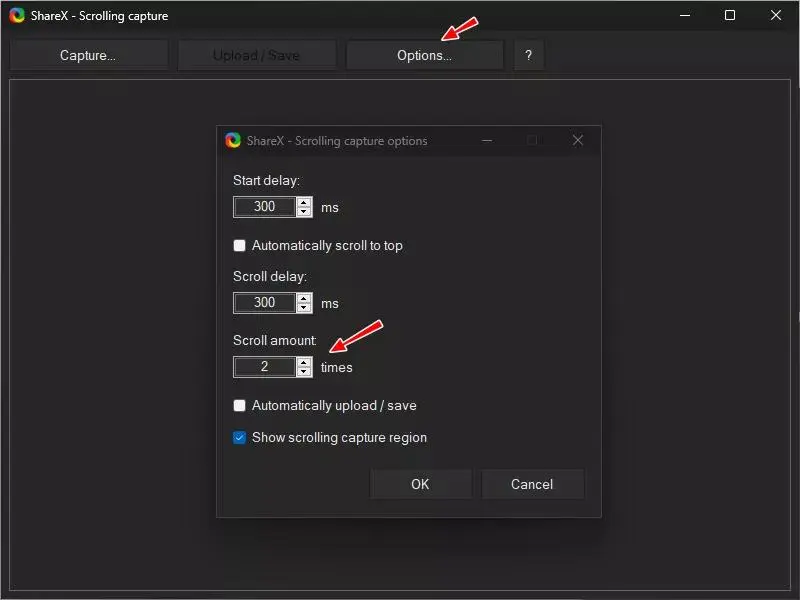Click the 'ms' label beside Start delay
This screenshot has width=800, height=600.
(x=330, y=208)
